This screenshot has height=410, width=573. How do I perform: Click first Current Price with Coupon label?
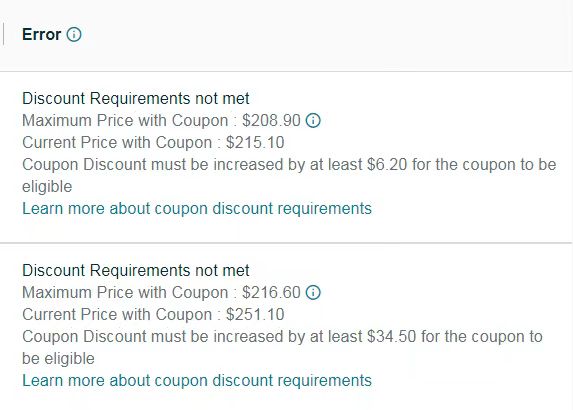coord(117,143)
